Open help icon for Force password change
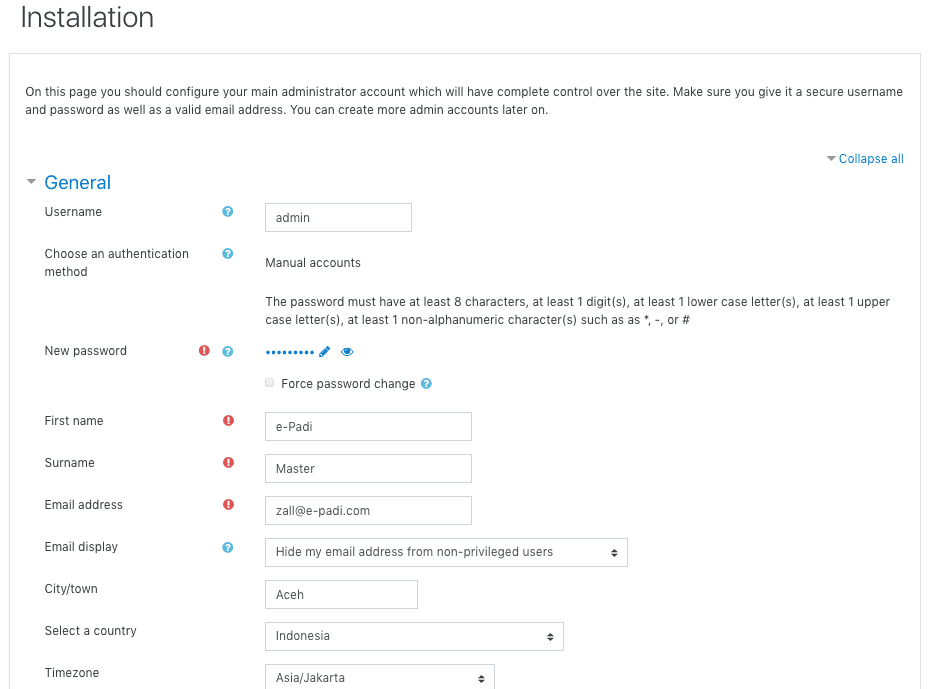 tap(427, 384)
